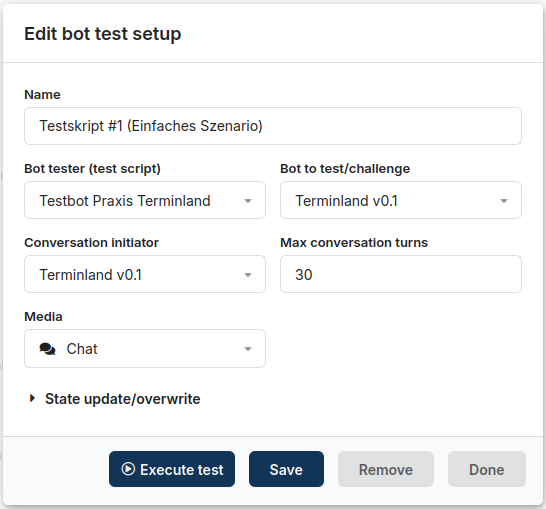The image size is (546, 509).
Task: Click the Bot tester (test script) label
Action: (92, 169)
